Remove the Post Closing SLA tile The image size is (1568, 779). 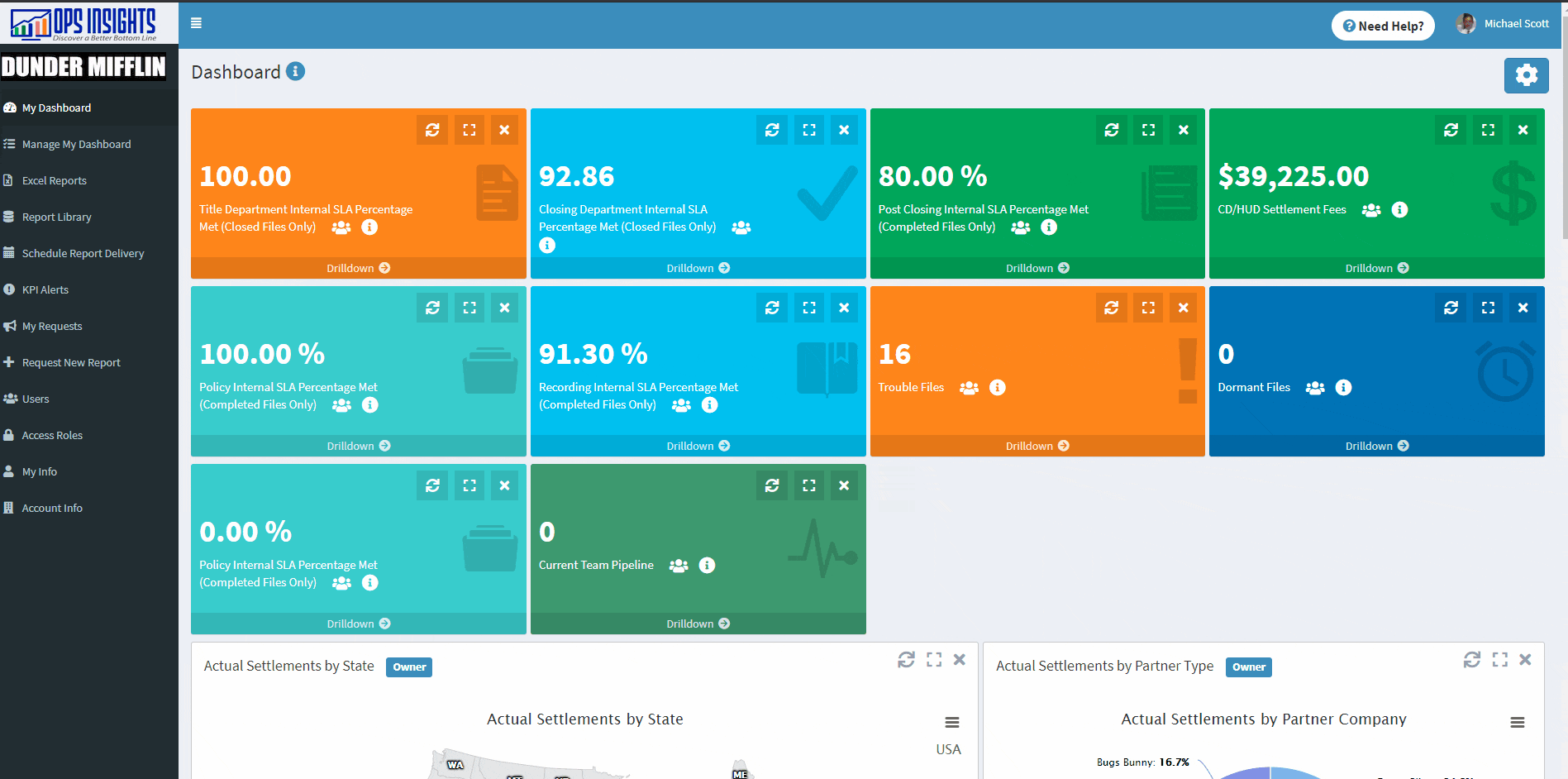(x=1183, y=130)
